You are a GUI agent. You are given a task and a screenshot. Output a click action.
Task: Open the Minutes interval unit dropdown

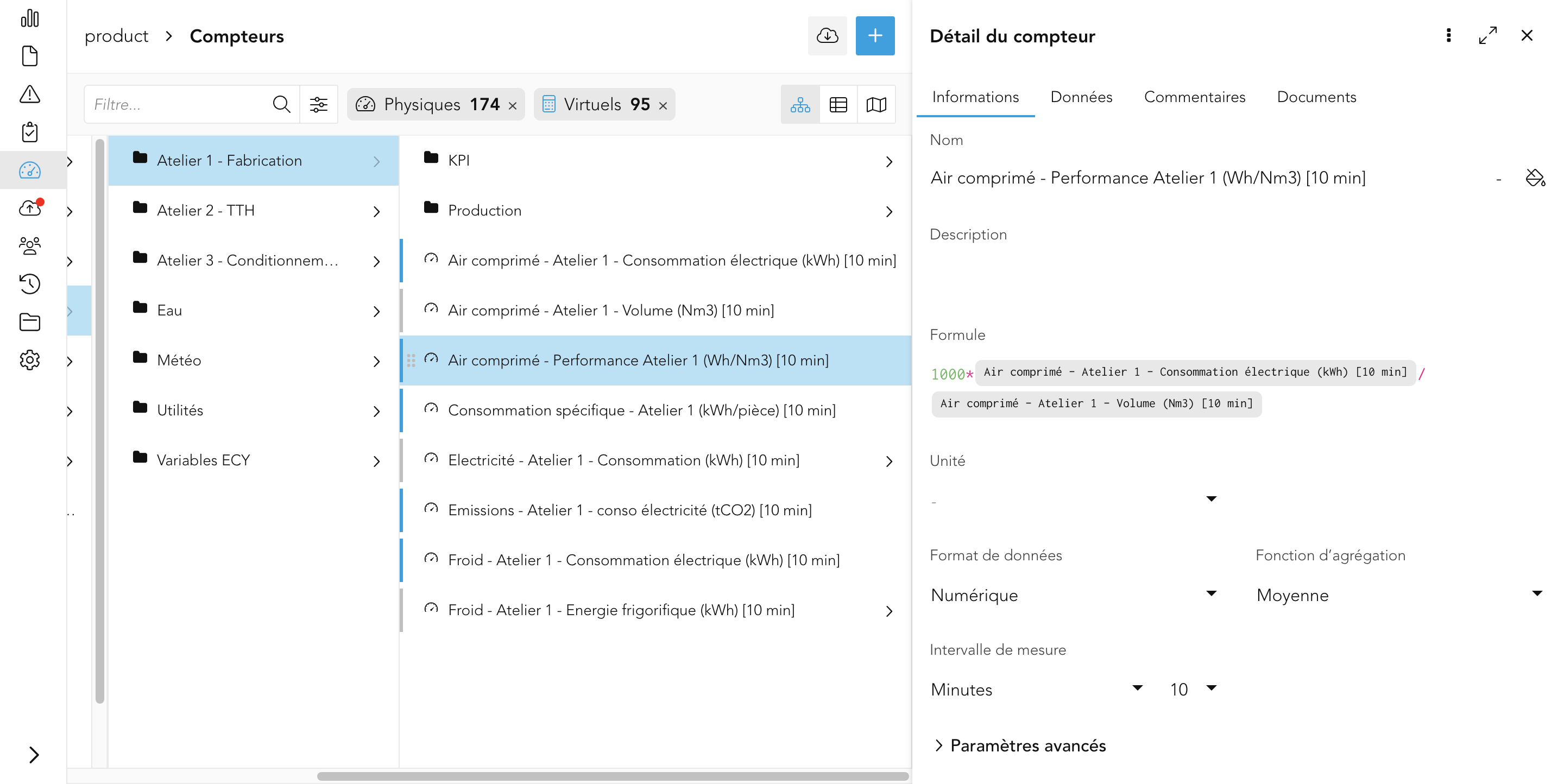pyautogui.click(x=1037, y=690)
